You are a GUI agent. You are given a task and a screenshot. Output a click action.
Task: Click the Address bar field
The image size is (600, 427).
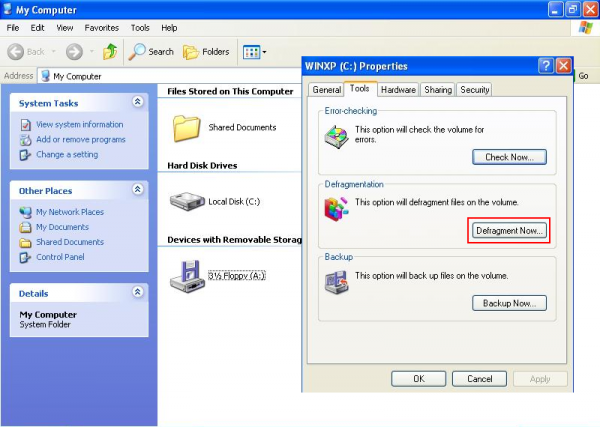(170, 76)
